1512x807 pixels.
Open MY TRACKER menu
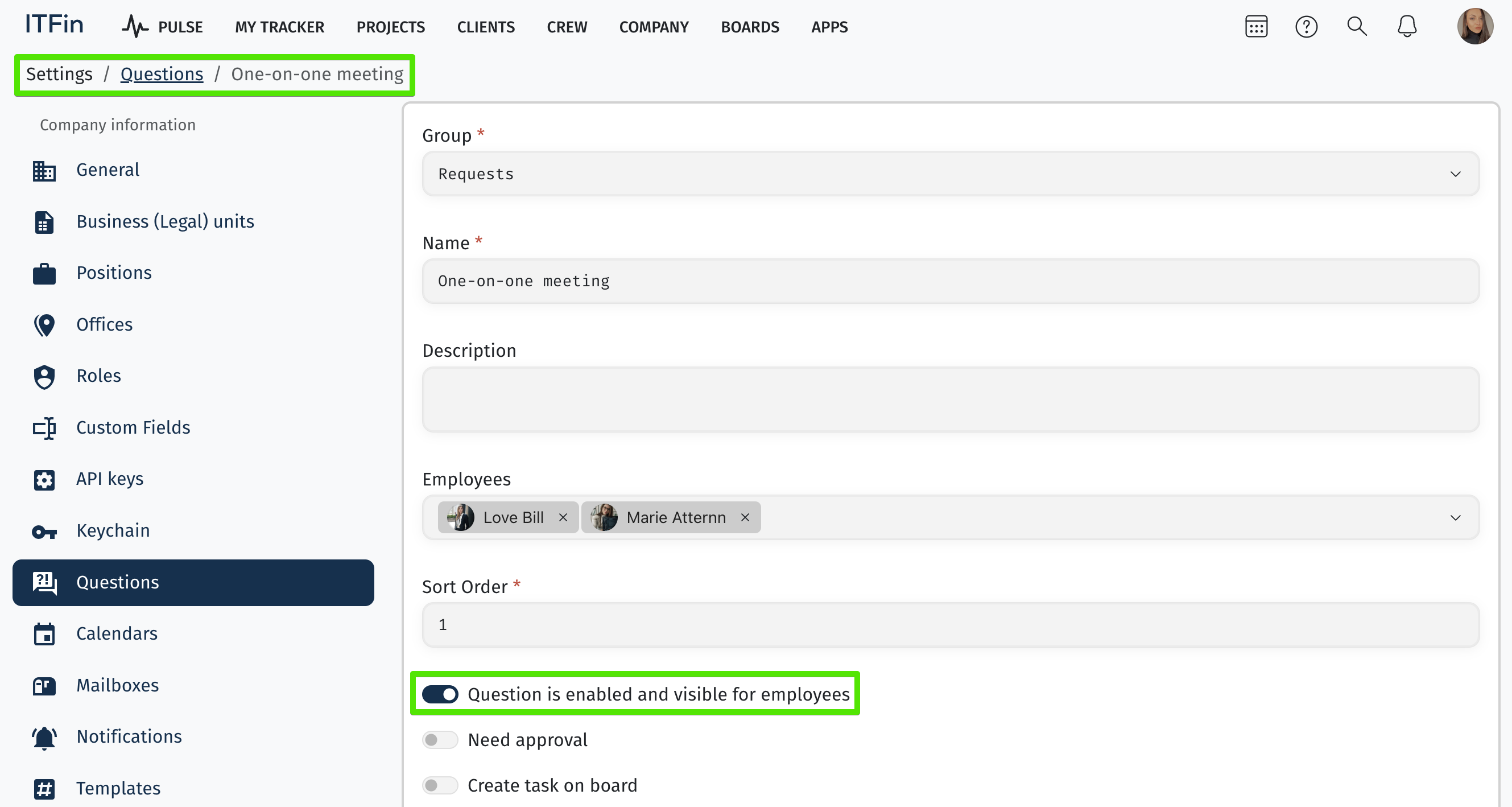279,27
